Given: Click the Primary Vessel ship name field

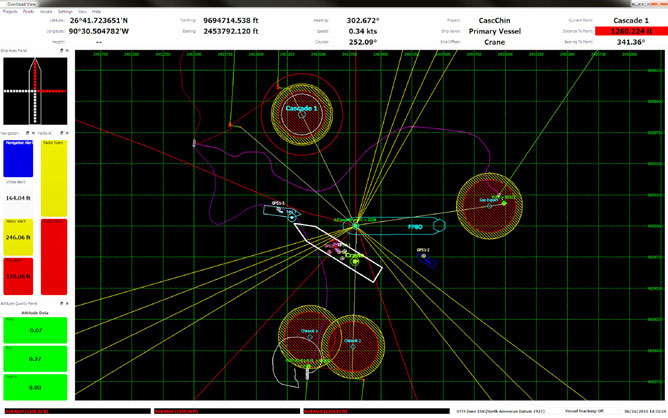Looking at the screenshot, I should (484, 31).
